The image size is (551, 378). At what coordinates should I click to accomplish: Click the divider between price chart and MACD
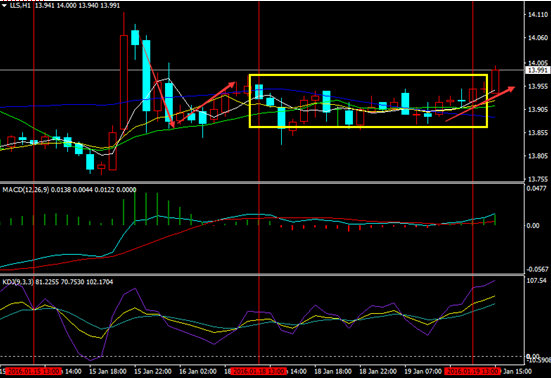tap(262, 182)
